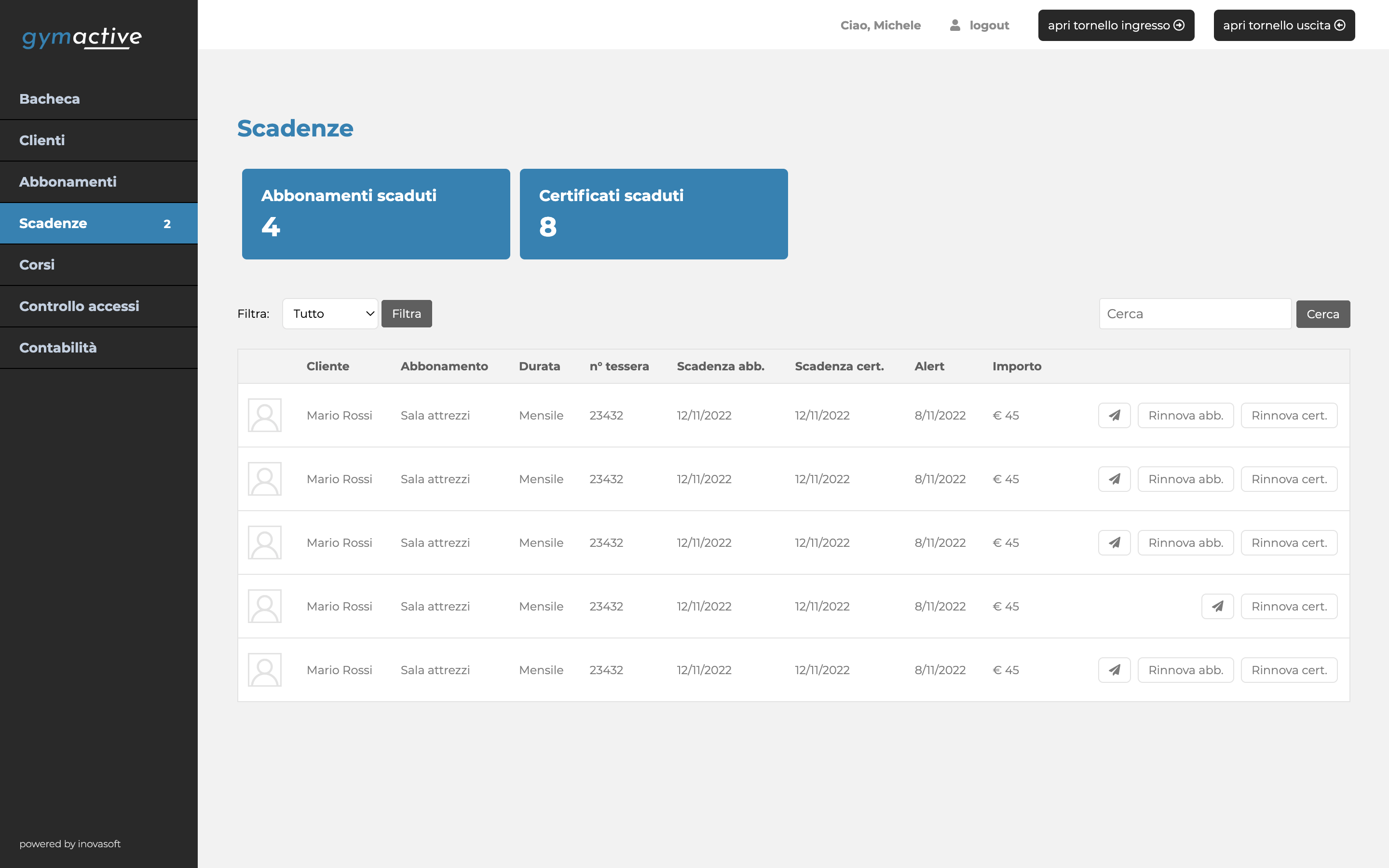The width and height of the screenshot is (1389, 868).
Task: Click Rinnova cert. in the last row
Action: [x=1289, y=670]
